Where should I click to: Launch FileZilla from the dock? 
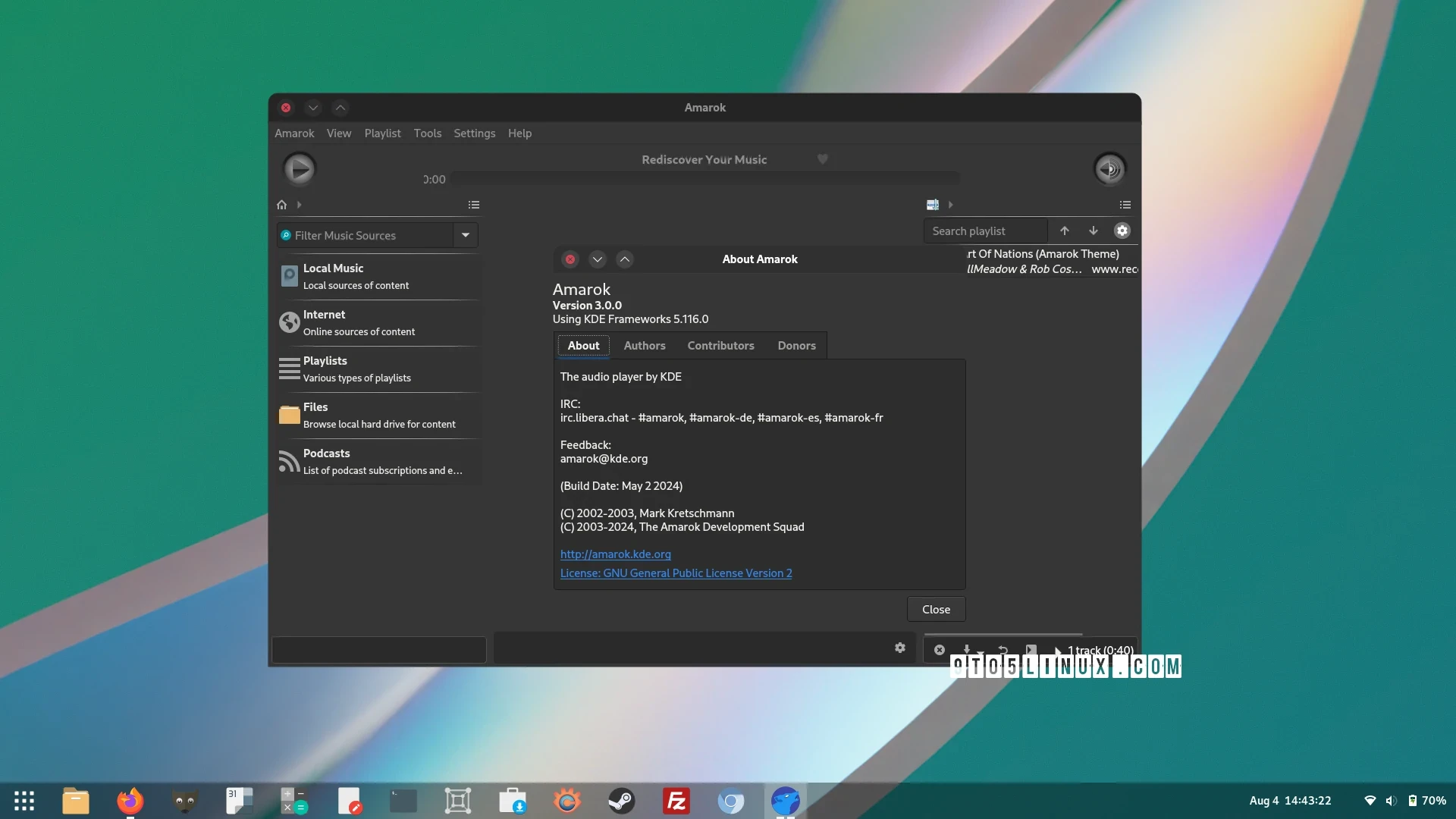coord(676,801)
